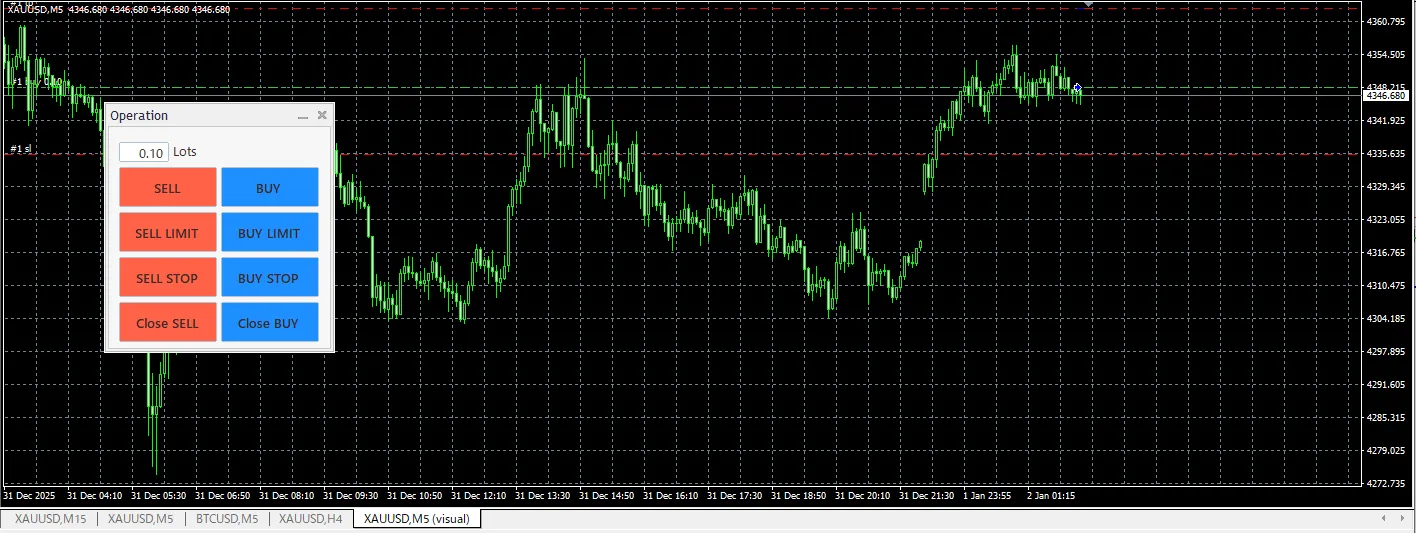
Task: Click the '31 Dec 13:30' time label
Action: pos(543,495)
